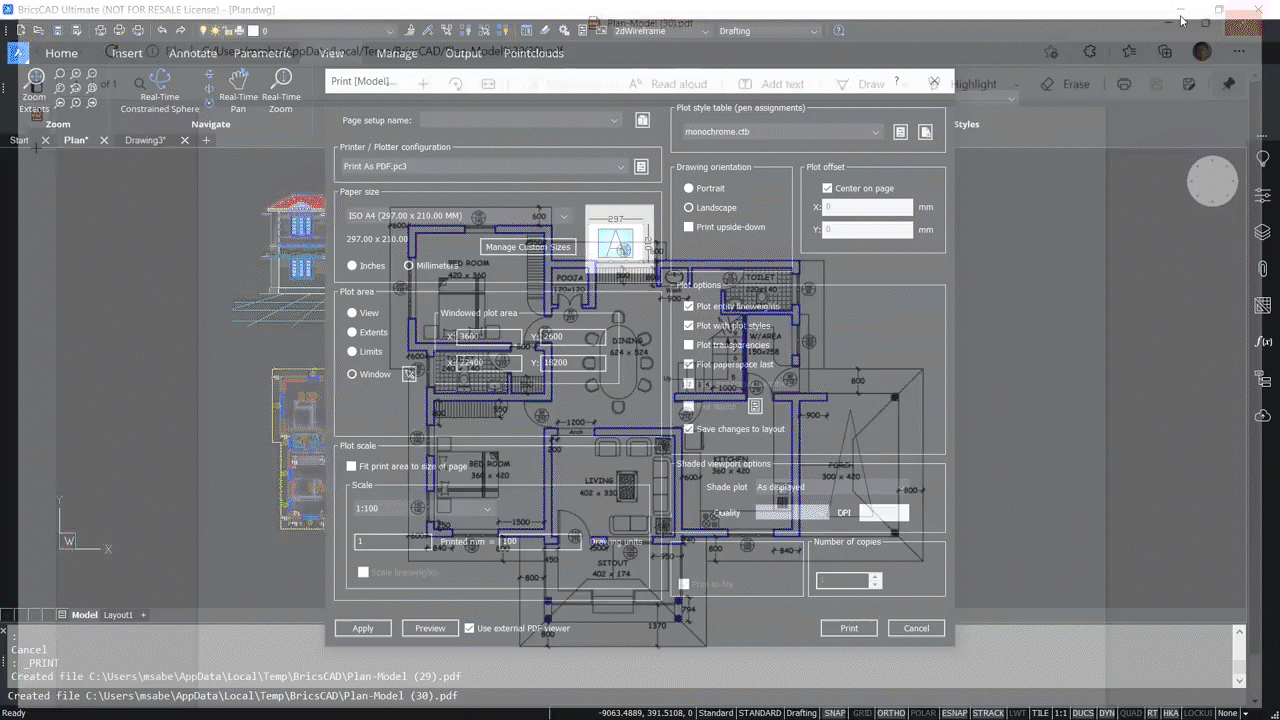This screenshot has height=720, width=1280.
Task: Click the browser profile avatar
Action: [1202, 52]
